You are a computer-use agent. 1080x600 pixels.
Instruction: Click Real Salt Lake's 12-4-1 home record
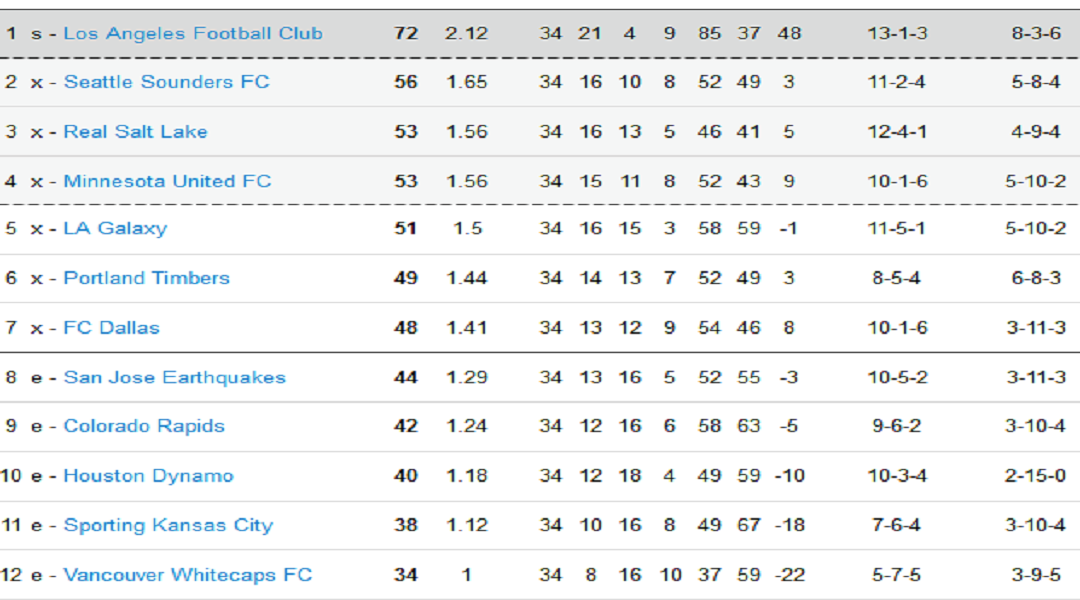point(896,131)
